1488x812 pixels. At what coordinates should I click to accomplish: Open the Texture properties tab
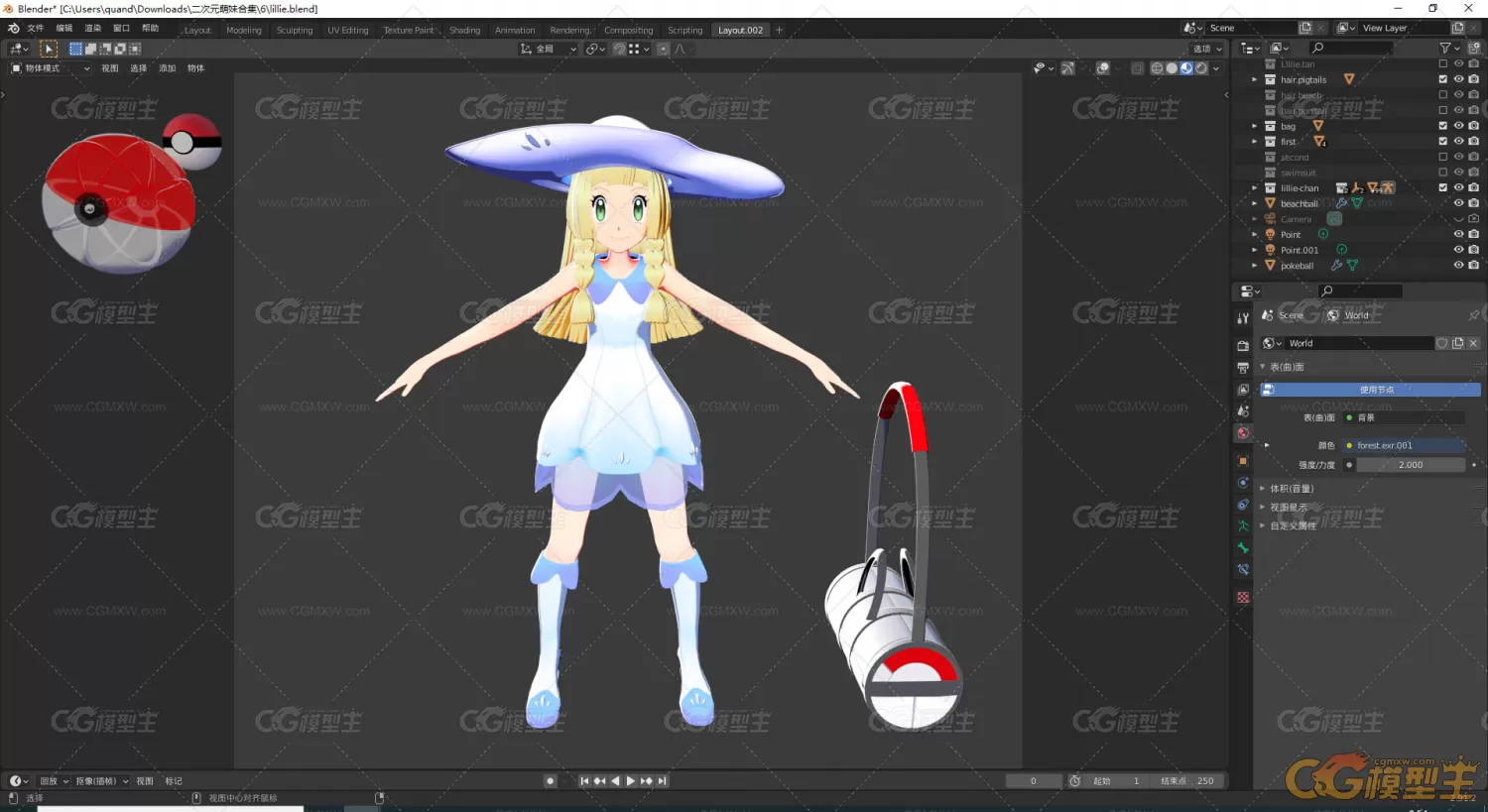pos(1243,598)
